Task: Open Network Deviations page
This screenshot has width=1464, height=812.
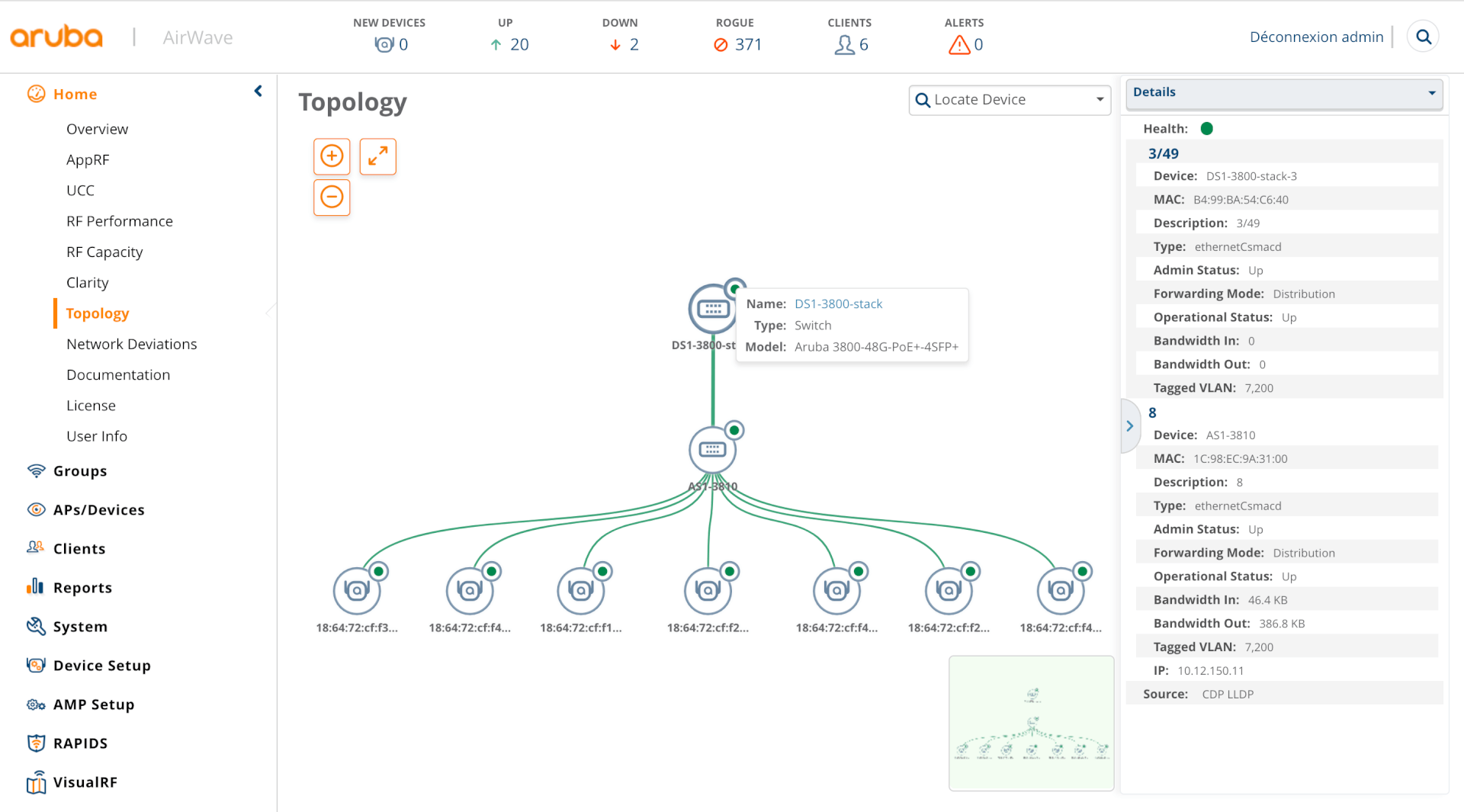Action: pyautogui.click(x=131, y=344)
